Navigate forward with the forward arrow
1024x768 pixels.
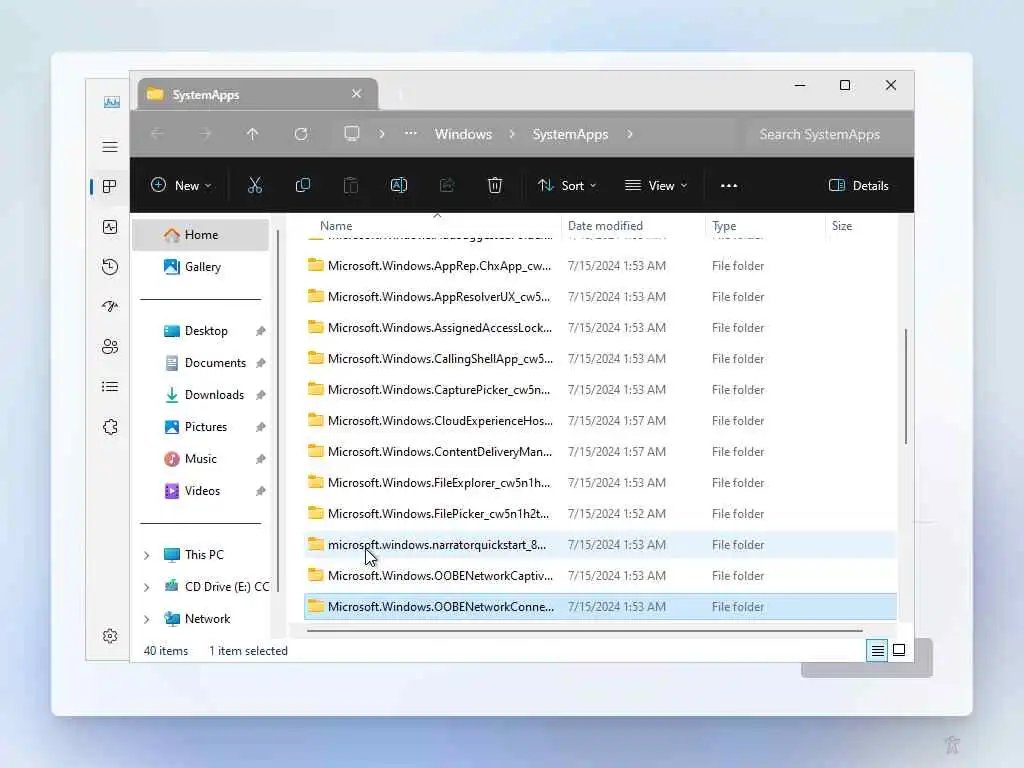point(205,134)
